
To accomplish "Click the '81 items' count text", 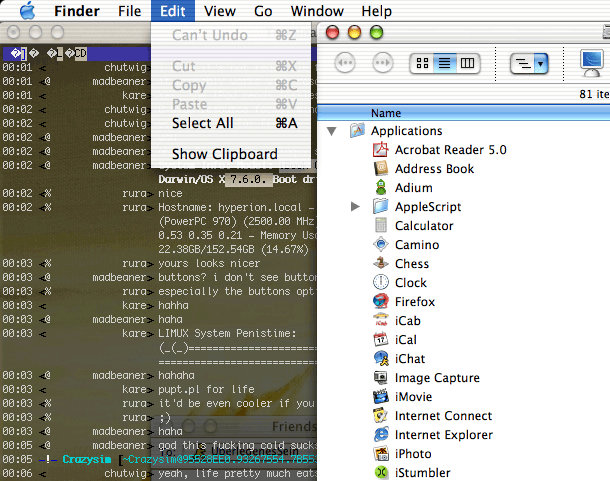I will [x=594, y=94].
